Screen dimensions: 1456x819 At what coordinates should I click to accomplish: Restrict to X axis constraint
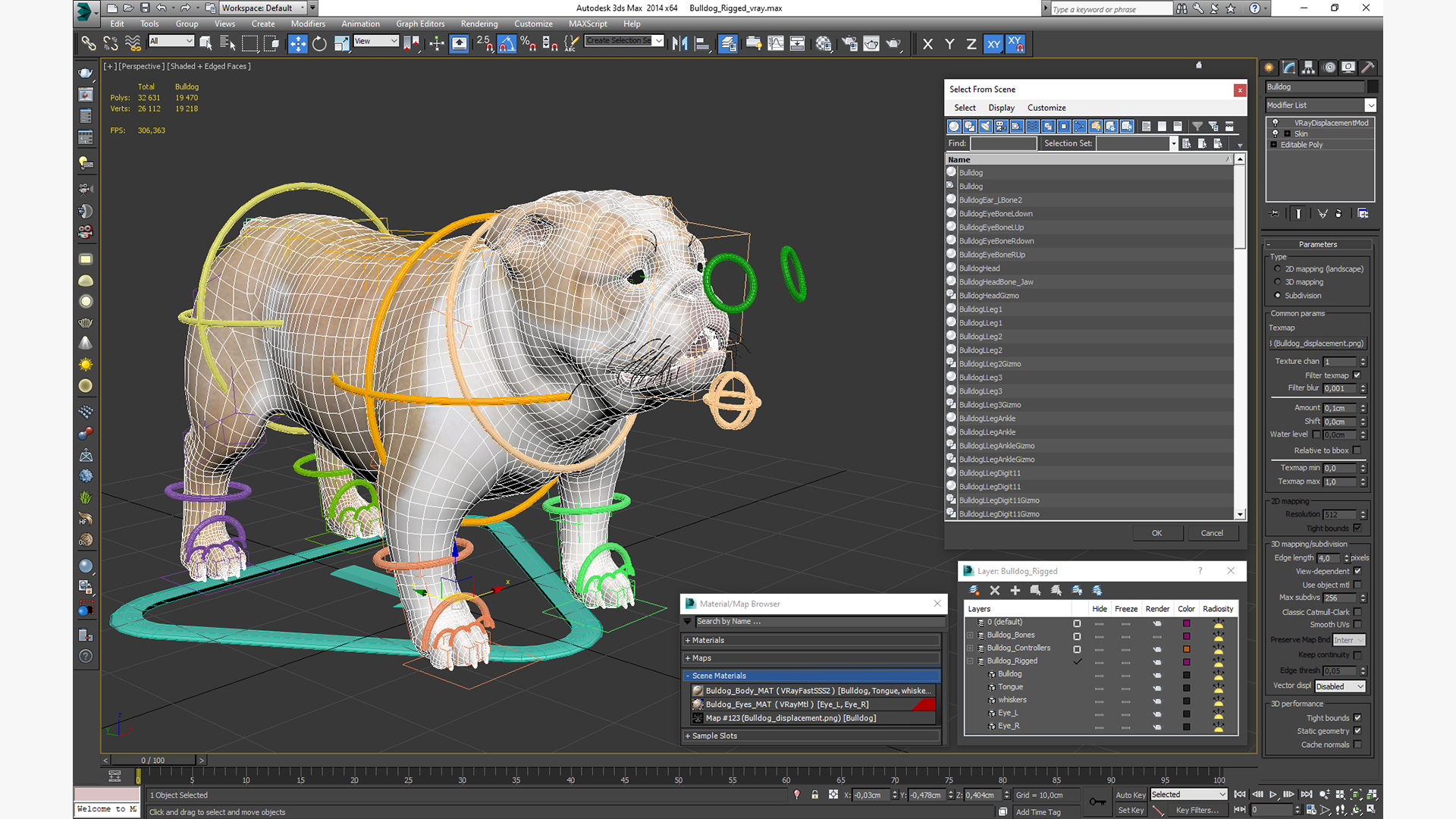[x=927, y=44]
